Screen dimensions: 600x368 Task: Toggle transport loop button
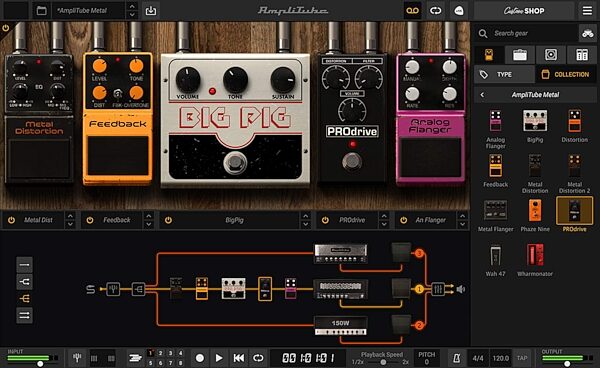pos(258,358)
